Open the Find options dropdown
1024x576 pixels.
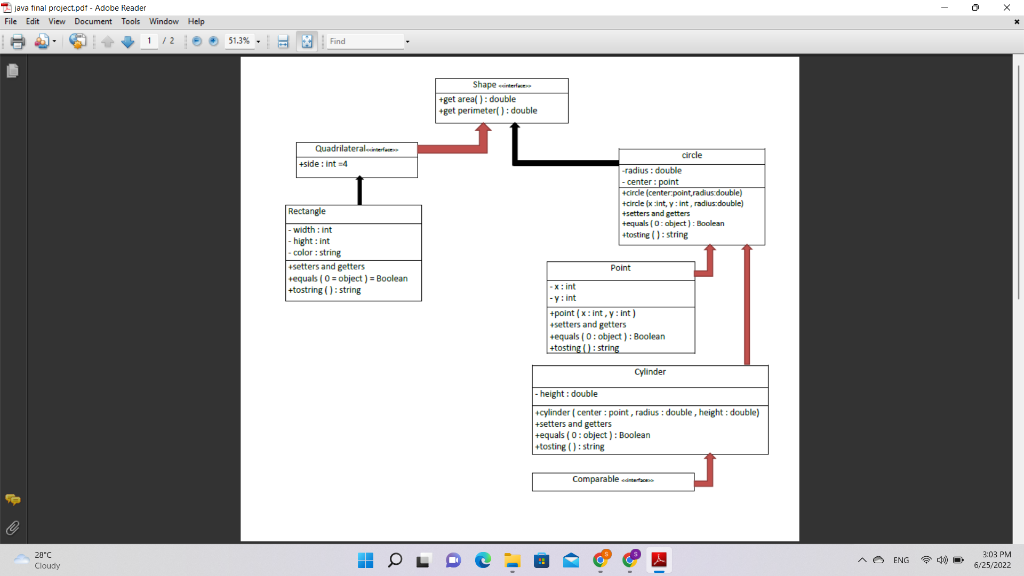point(408,41)
